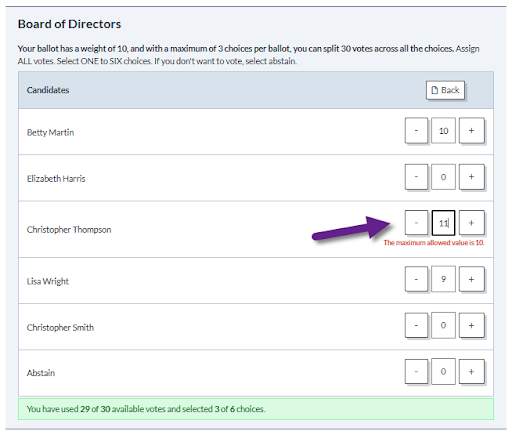The image size is (512, 431).
Task: Click the maximum allowed value error message
Action: coord(434,243)
